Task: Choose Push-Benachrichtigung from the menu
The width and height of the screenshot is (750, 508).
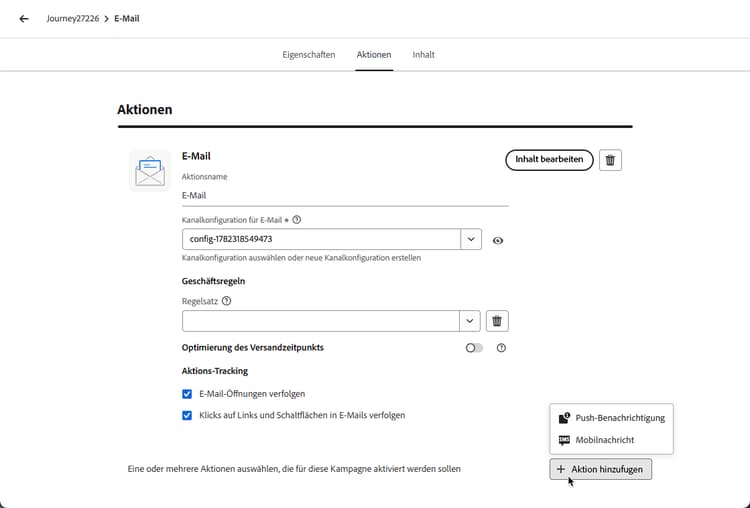Action: click(612, 418)
